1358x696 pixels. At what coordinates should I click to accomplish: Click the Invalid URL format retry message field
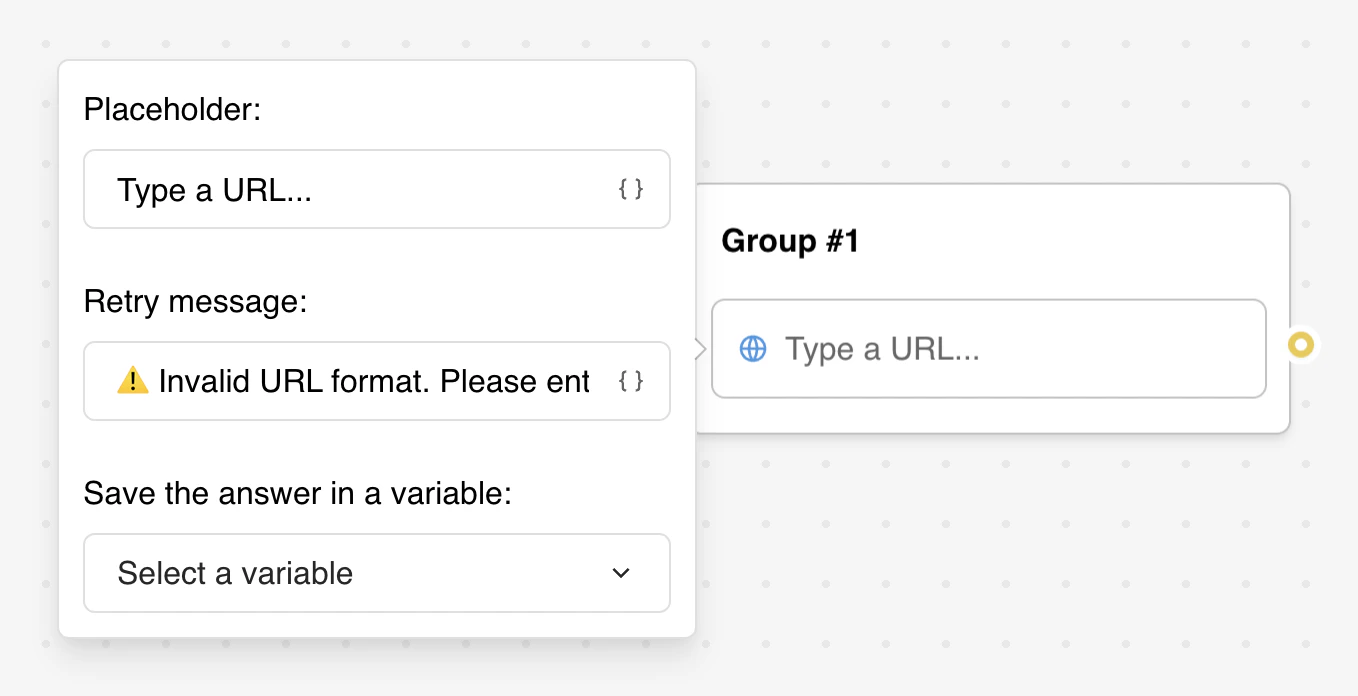[x=350, y=381]
